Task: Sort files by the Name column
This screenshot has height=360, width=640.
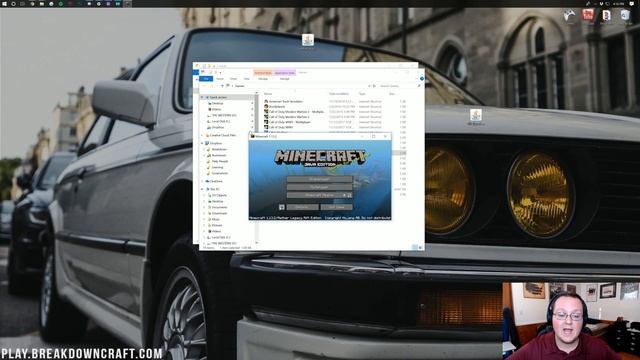Action: tap(268, 94)
